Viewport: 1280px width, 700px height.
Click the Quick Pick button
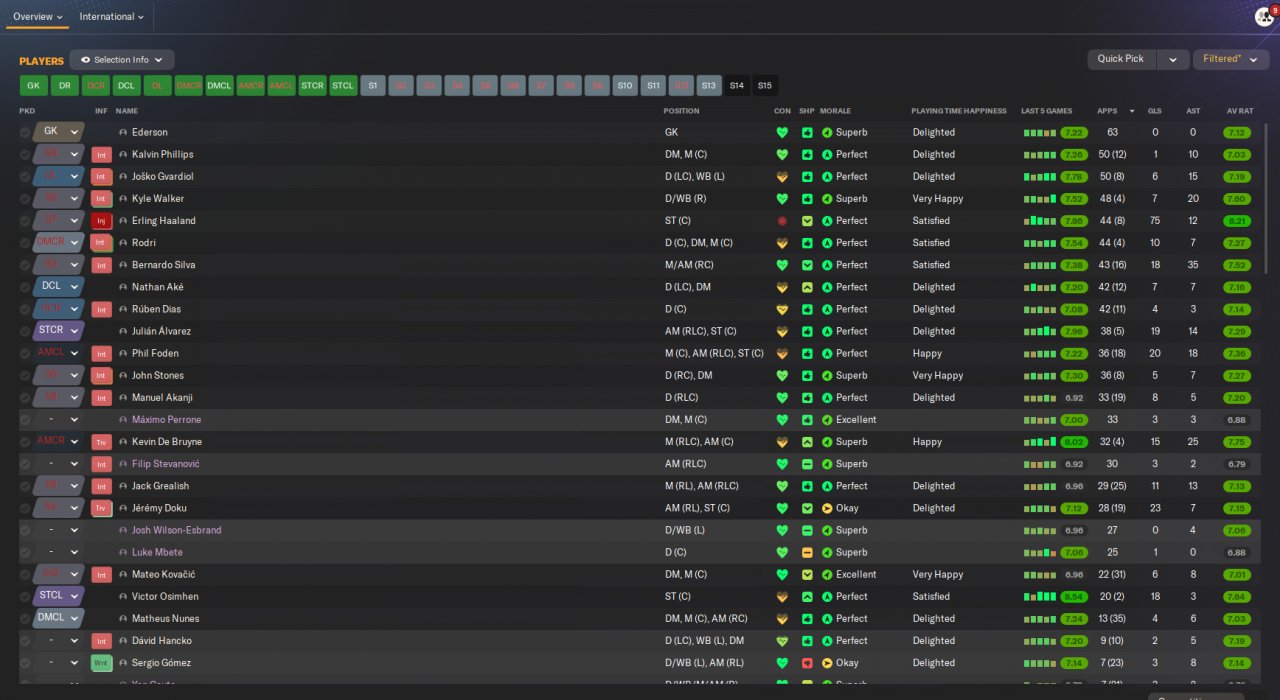tap(1121, 60)
